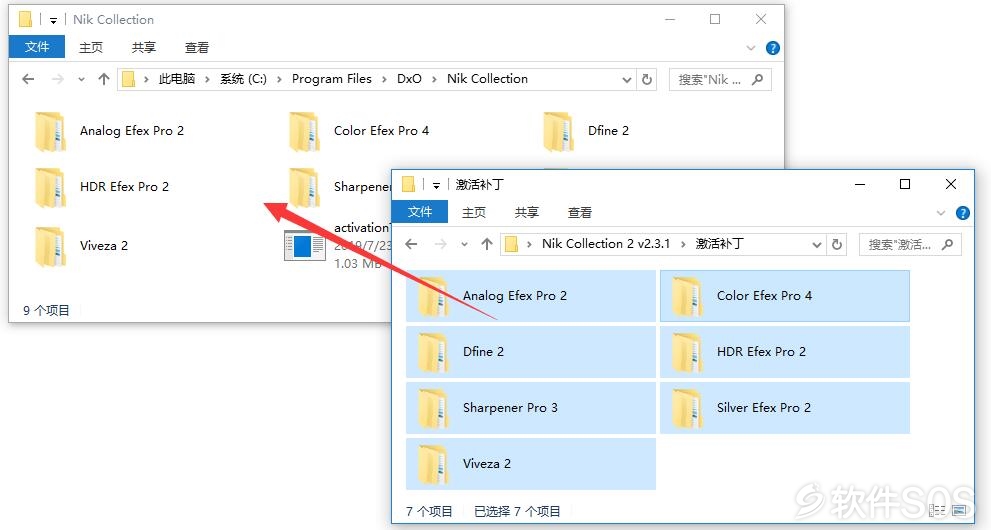This screenshot has width=991, height=530.
Task: Navigate to 系统 (C:) in address bar
Action: (x=243, y=79)
